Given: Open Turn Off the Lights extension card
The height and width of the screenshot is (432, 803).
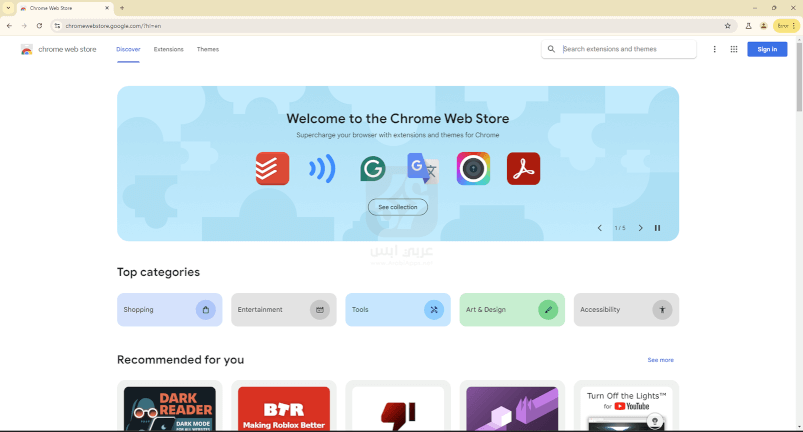Looking at the screenshot, I should (x=626, y=406).
